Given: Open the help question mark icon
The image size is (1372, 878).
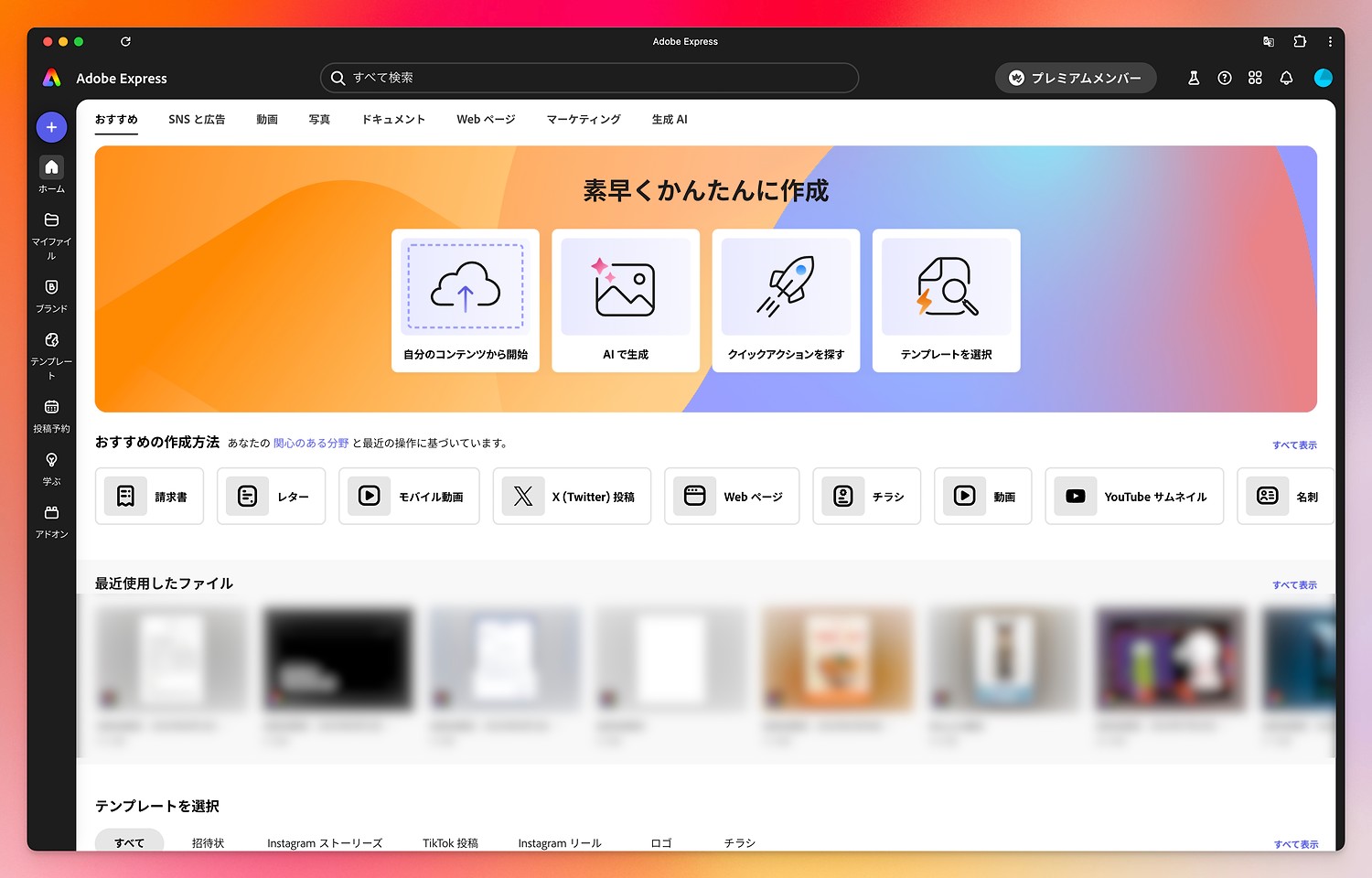Looking at the screenshot, I should pyautogui.click(x=1225, y=79).
